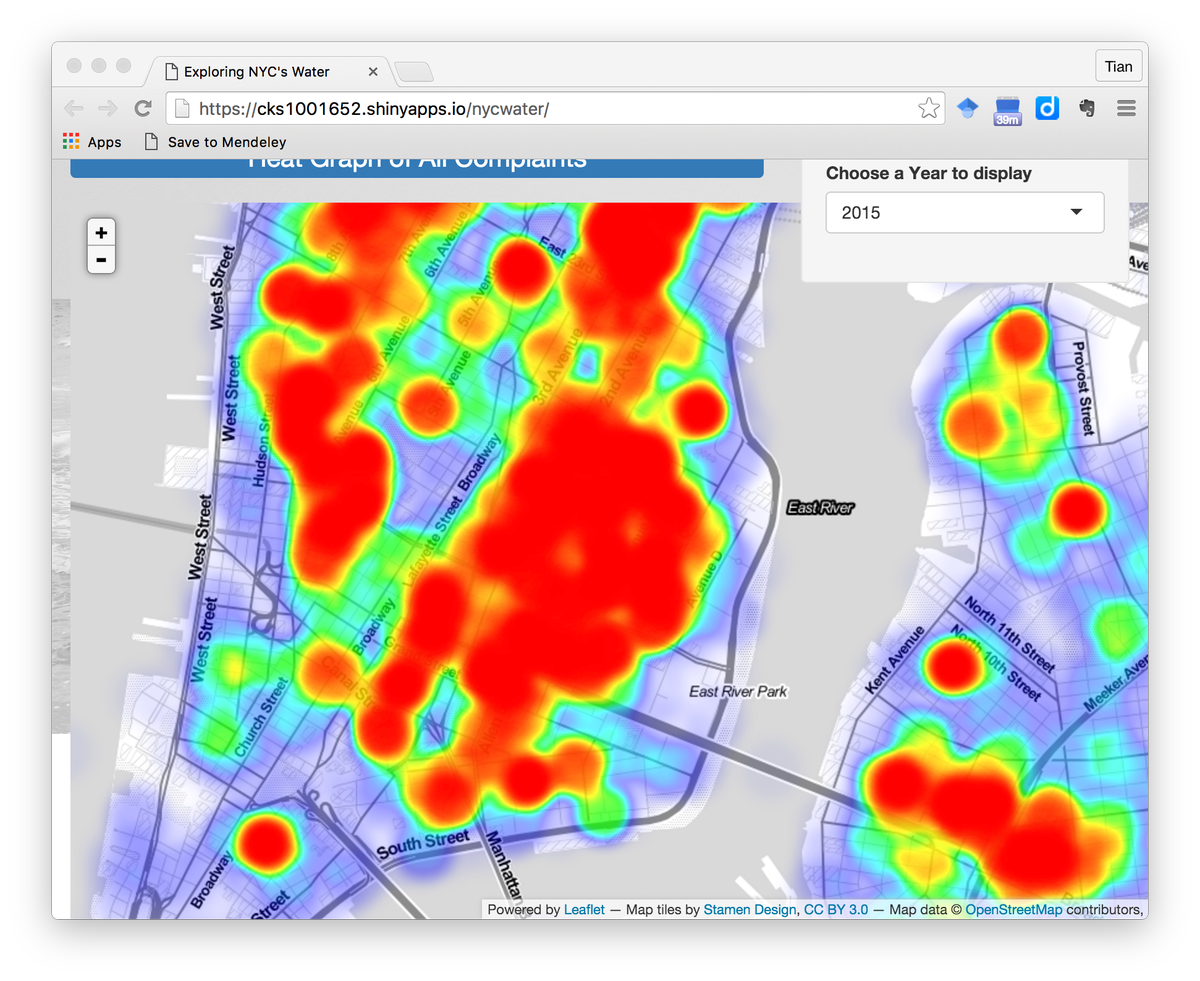Click the URL address field
The width and height of the screenshot is (1200, 981).
coord(555,108)
